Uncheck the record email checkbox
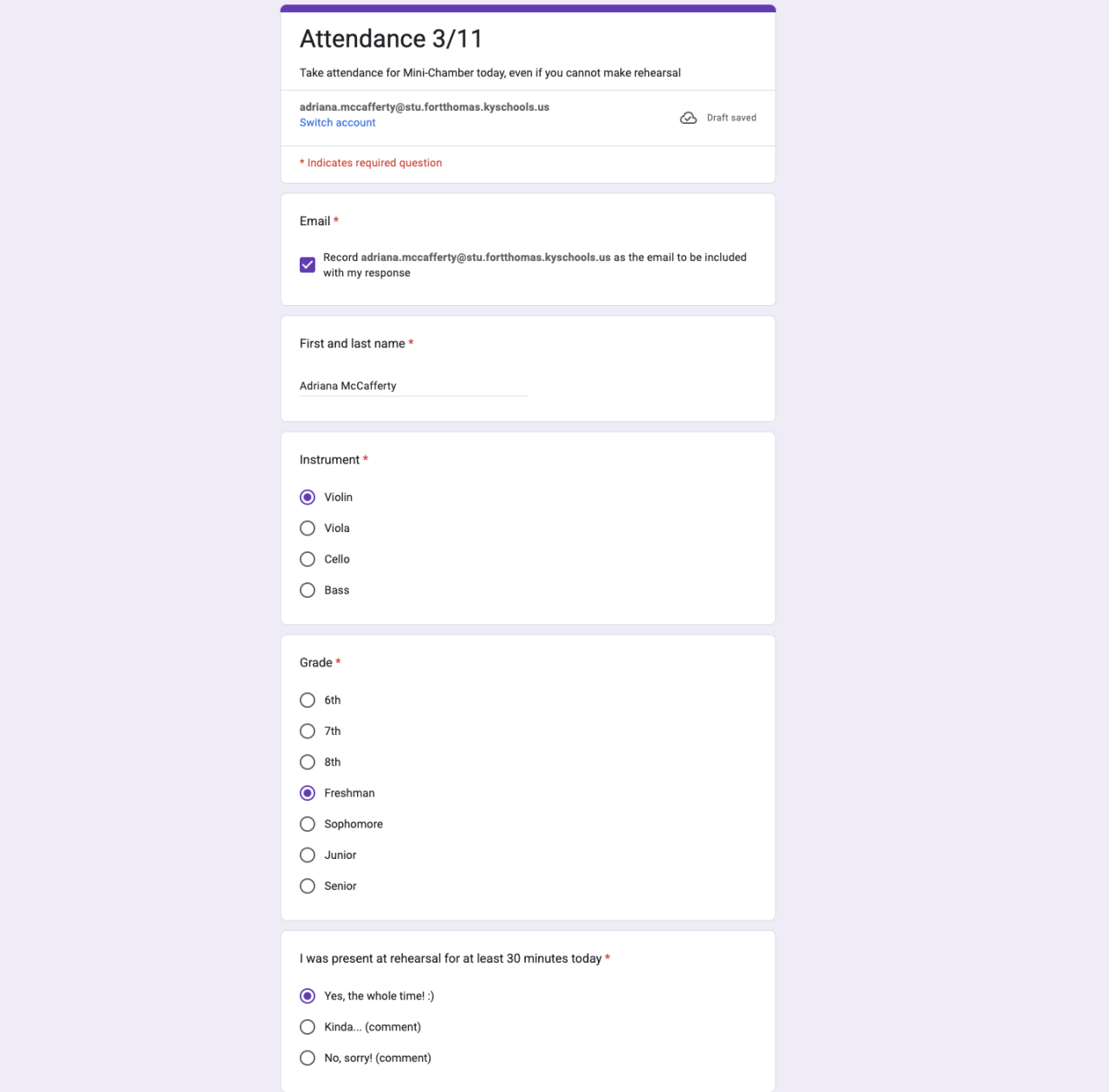Image resolution: width=1109 pixels, height=1092 pixels. point(308,265)
